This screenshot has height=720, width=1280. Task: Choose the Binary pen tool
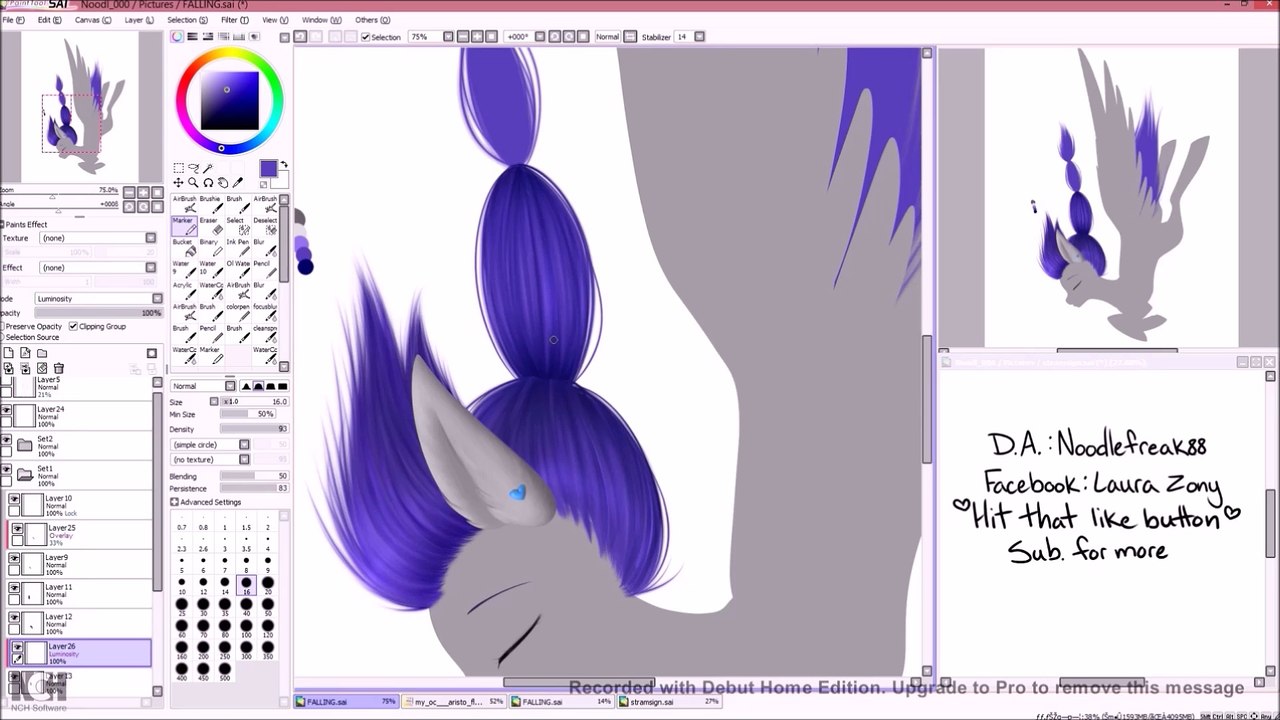tap(209, 248)
